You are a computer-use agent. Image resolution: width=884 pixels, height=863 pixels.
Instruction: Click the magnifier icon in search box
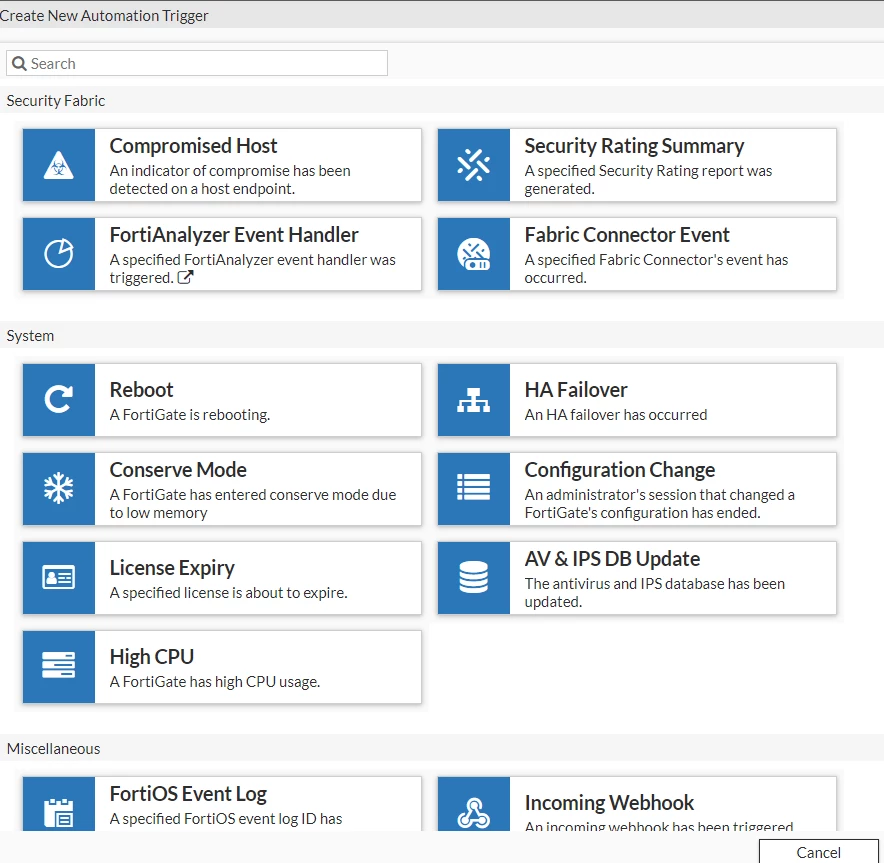19,63
